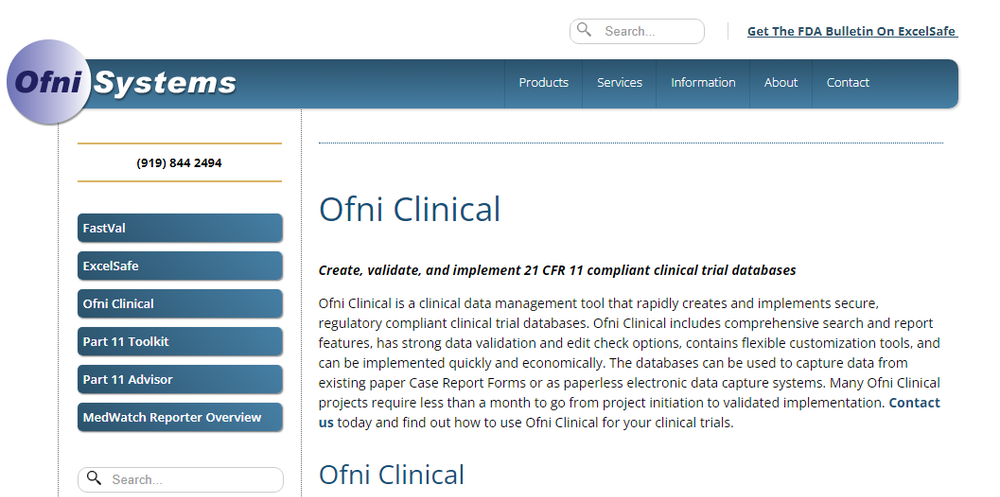Open the About menu
This screenshot has height=497, width=1000.
[x=781, y=83]
